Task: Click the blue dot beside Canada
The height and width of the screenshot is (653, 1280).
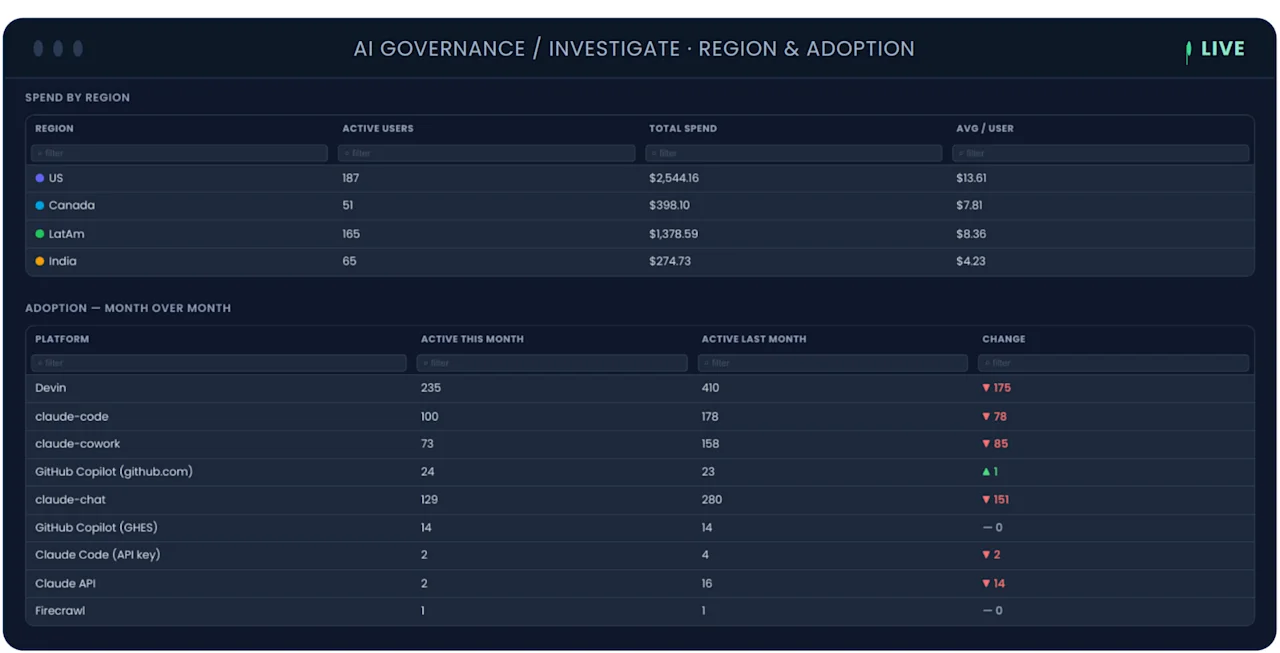Action: [40, 206]
